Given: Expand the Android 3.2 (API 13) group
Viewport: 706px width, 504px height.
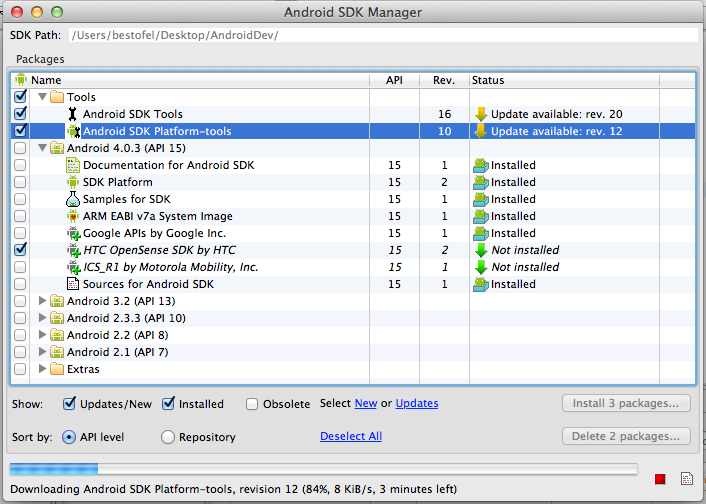Looking at the screenshot, I should pyautogui.click(x=42, y=301).
